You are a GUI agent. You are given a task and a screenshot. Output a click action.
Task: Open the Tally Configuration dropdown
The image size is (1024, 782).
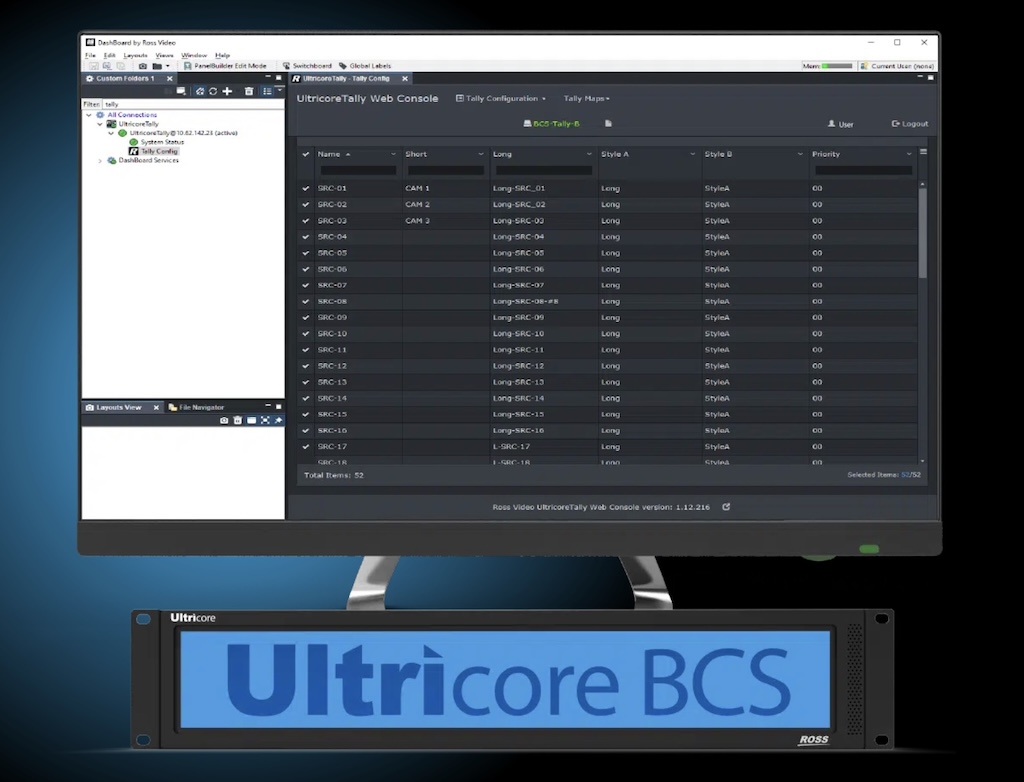click(500, 99)
